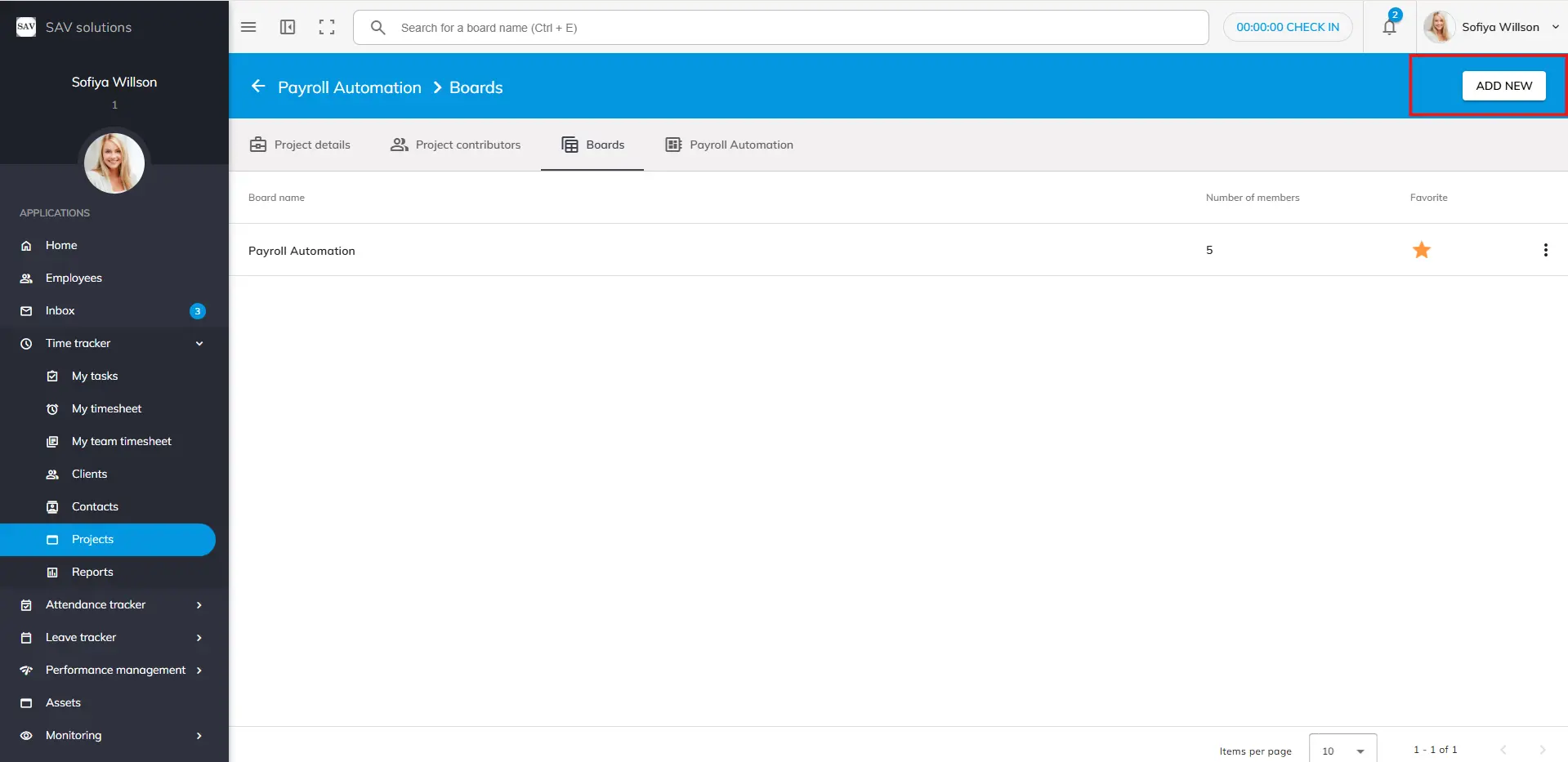Viewport: 1568px width, 762px height.
Task: Open the three-dot menu for Payroll Automation board
Action: pos(1545,250)
